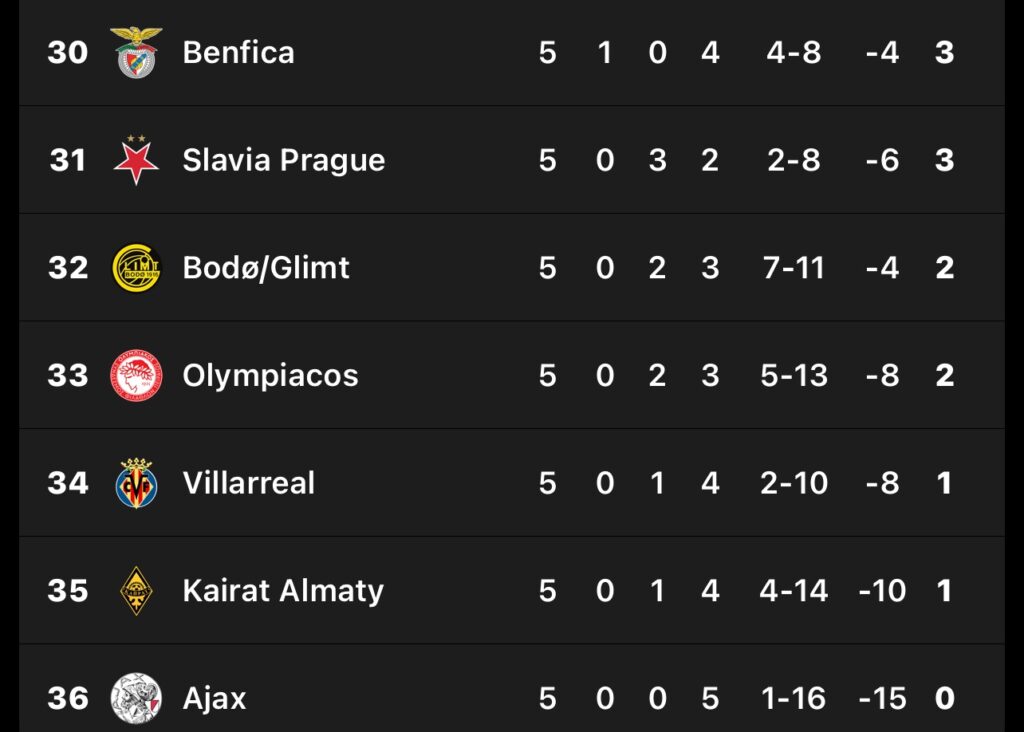Open the Kairat Almaty diamond logo
The image size is (1024, 732).
click(x=136, y=591)
